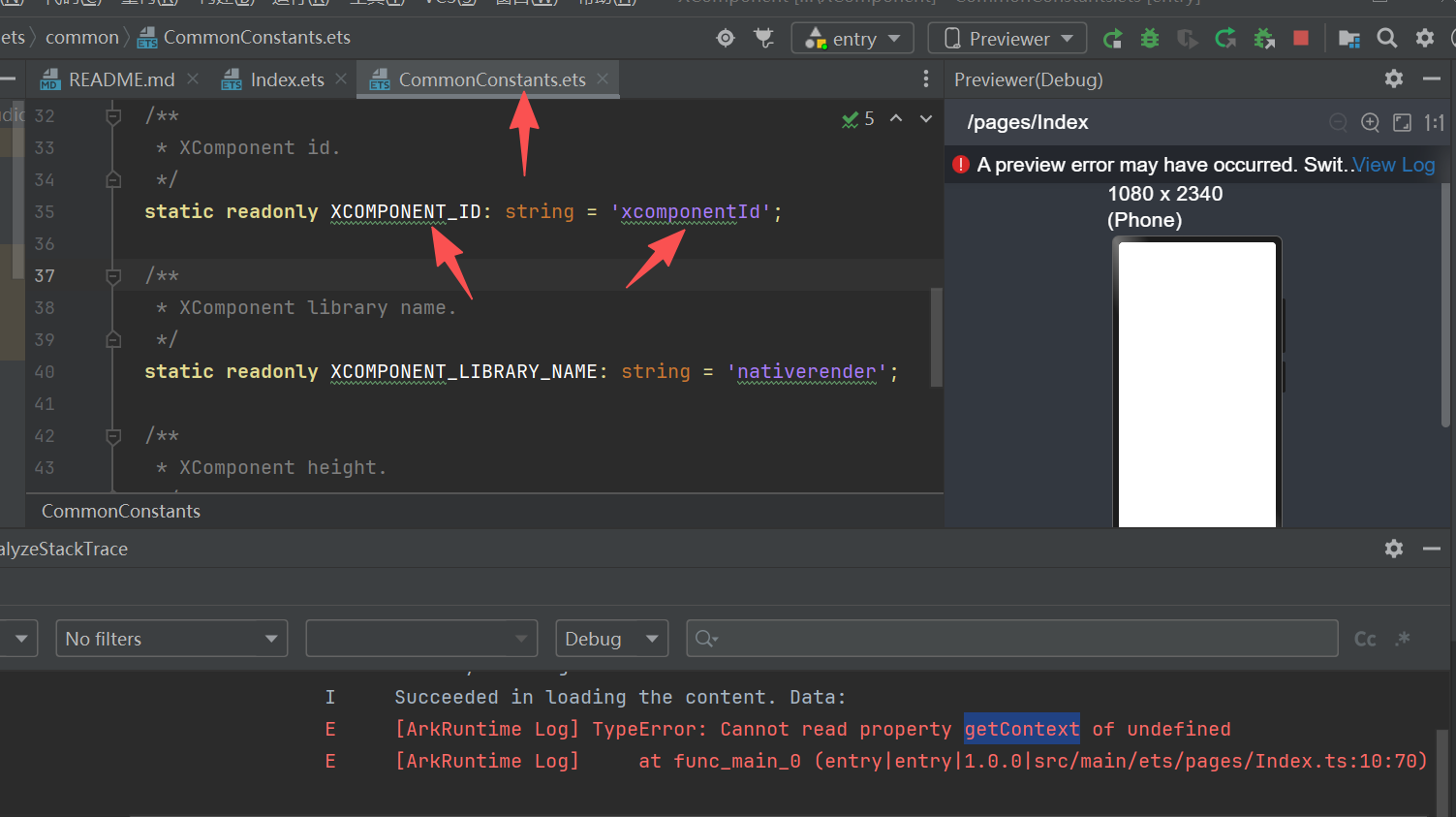
Task: Click the green Debug bug icon
Action: click(x=1150, y=38)
